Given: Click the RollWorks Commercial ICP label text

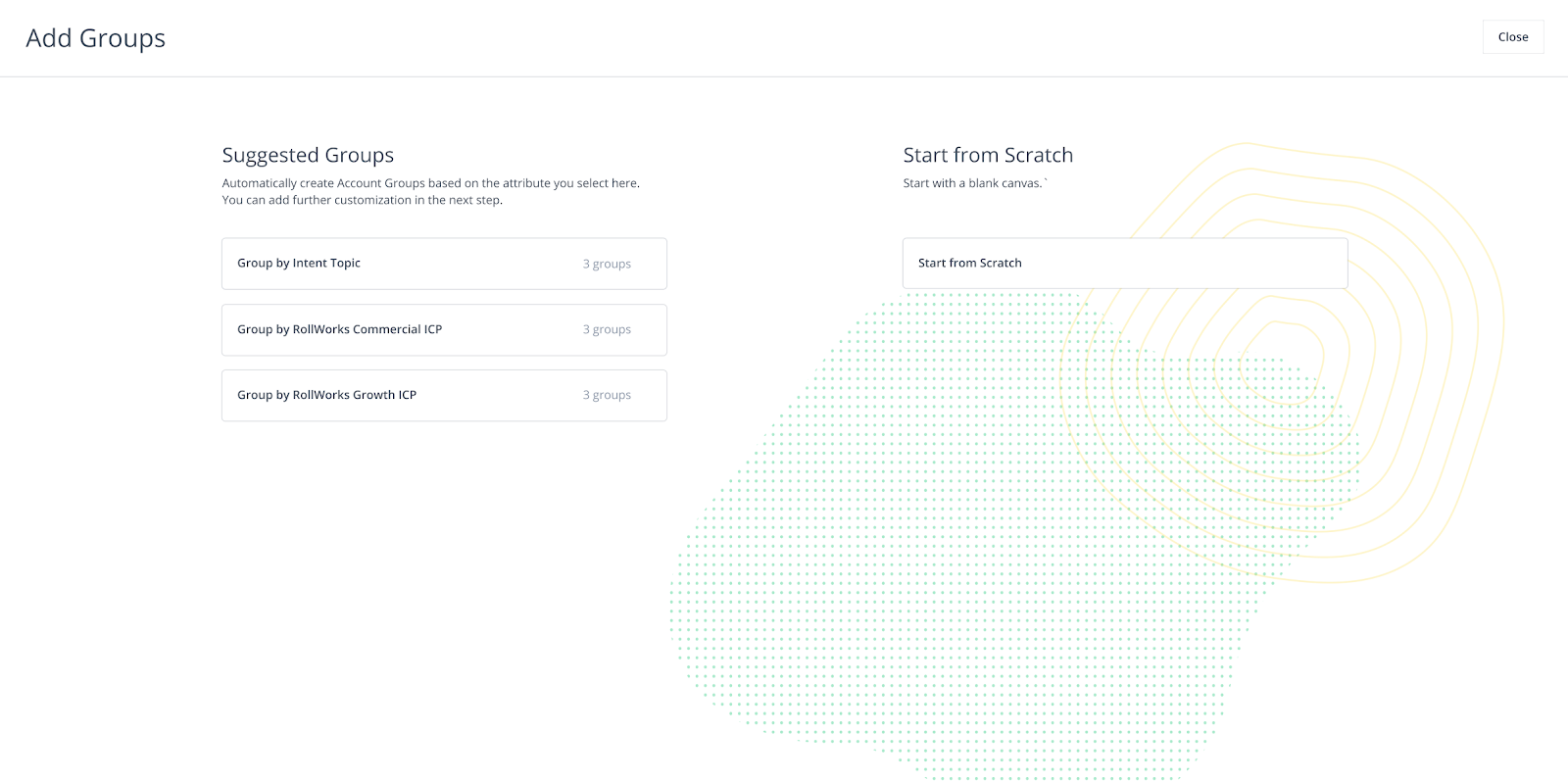Looking at the screenshot, I should click(x=367, y=329).
